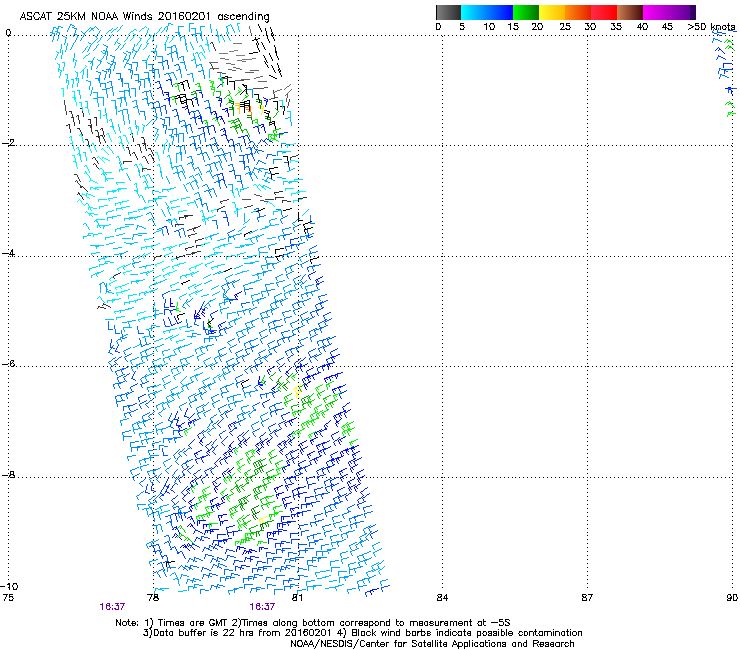Click the '10' label on the knots scale
Screen dimensions: 740x650
[489, 26]
